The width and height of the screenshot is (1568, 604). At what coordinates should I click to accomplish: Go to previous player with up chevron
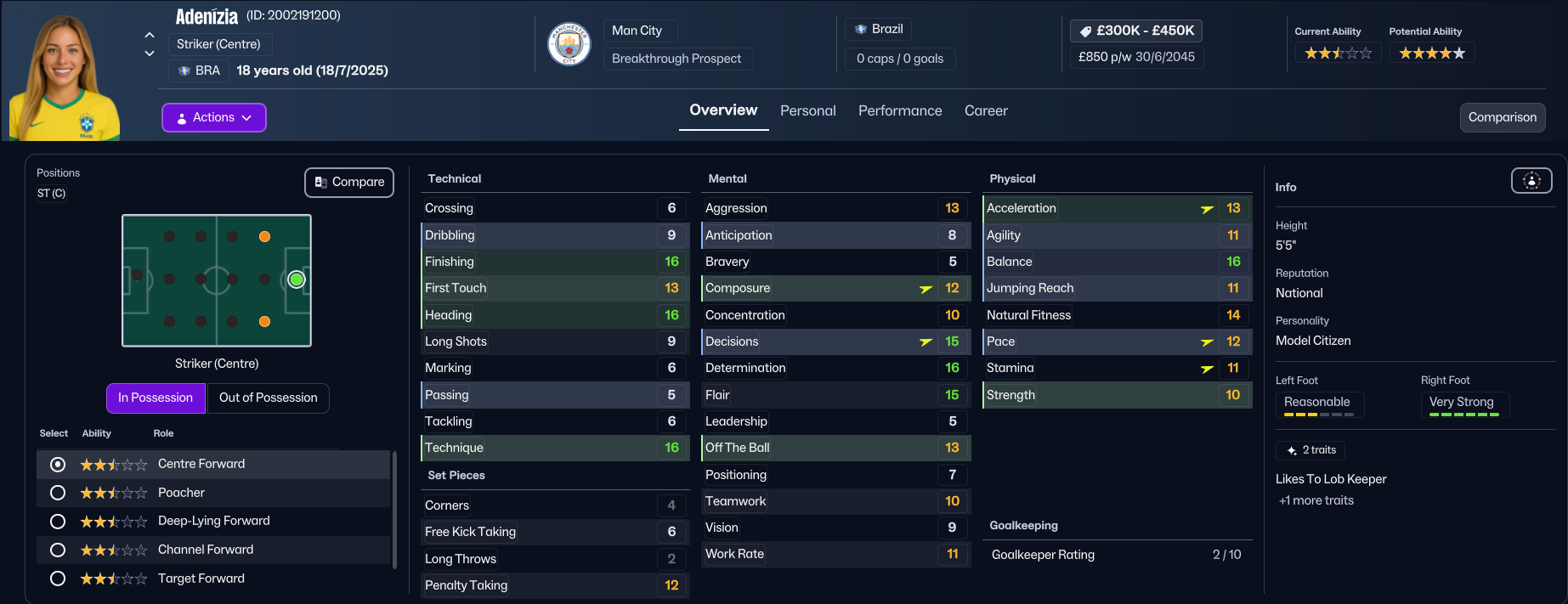pos(150,35)
